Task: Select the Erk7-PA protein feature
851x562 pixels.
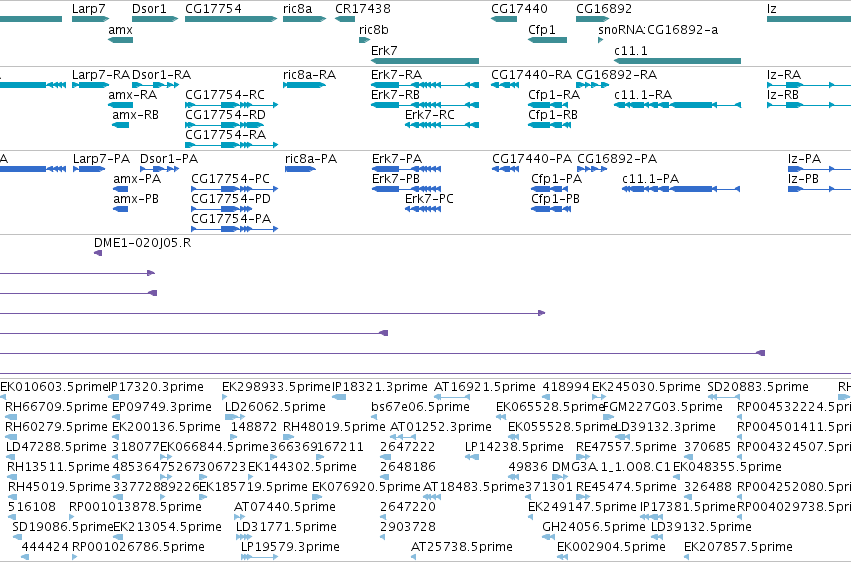Action: [407, 169]
